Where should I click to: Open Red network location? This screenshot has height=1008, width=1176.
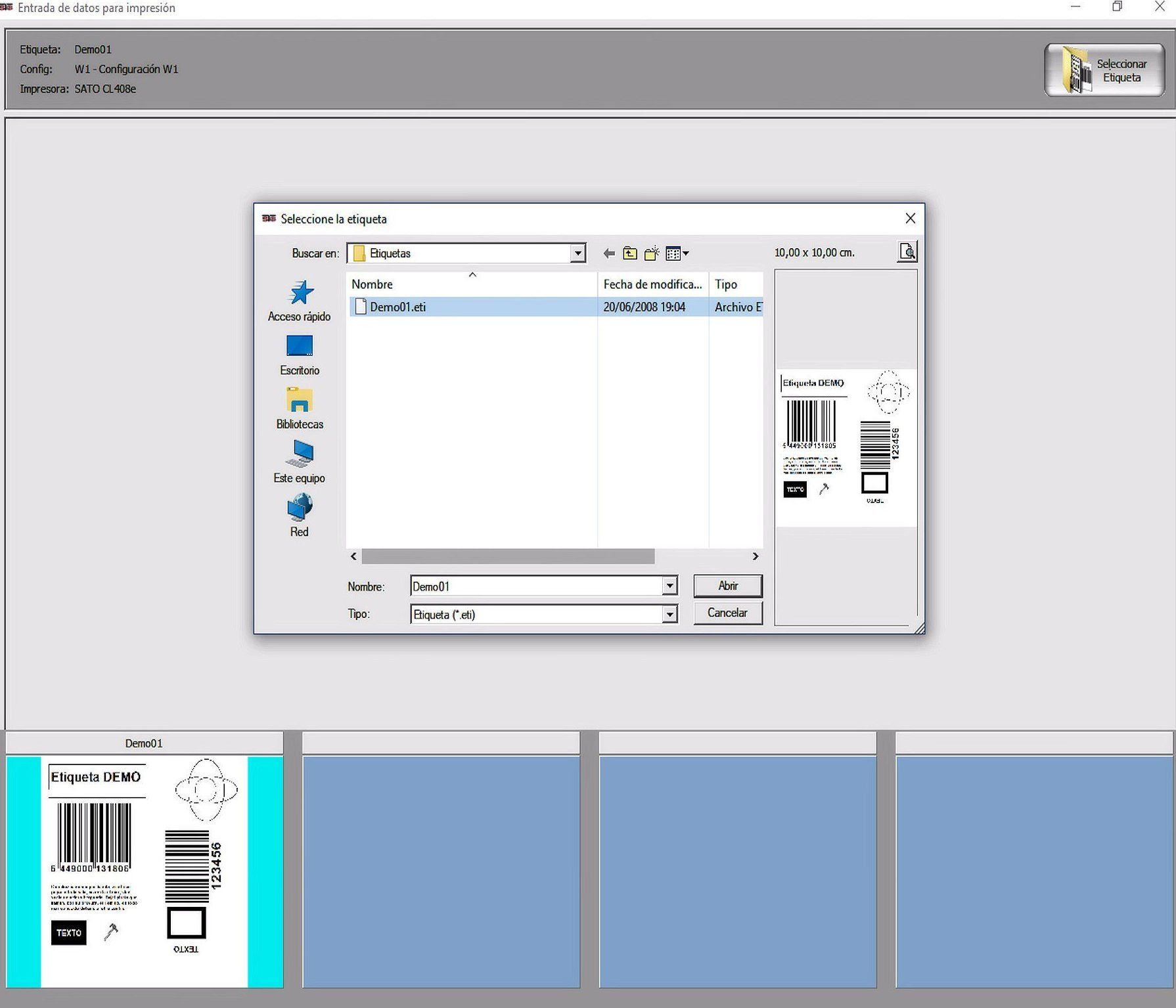(x=300, y=516)
